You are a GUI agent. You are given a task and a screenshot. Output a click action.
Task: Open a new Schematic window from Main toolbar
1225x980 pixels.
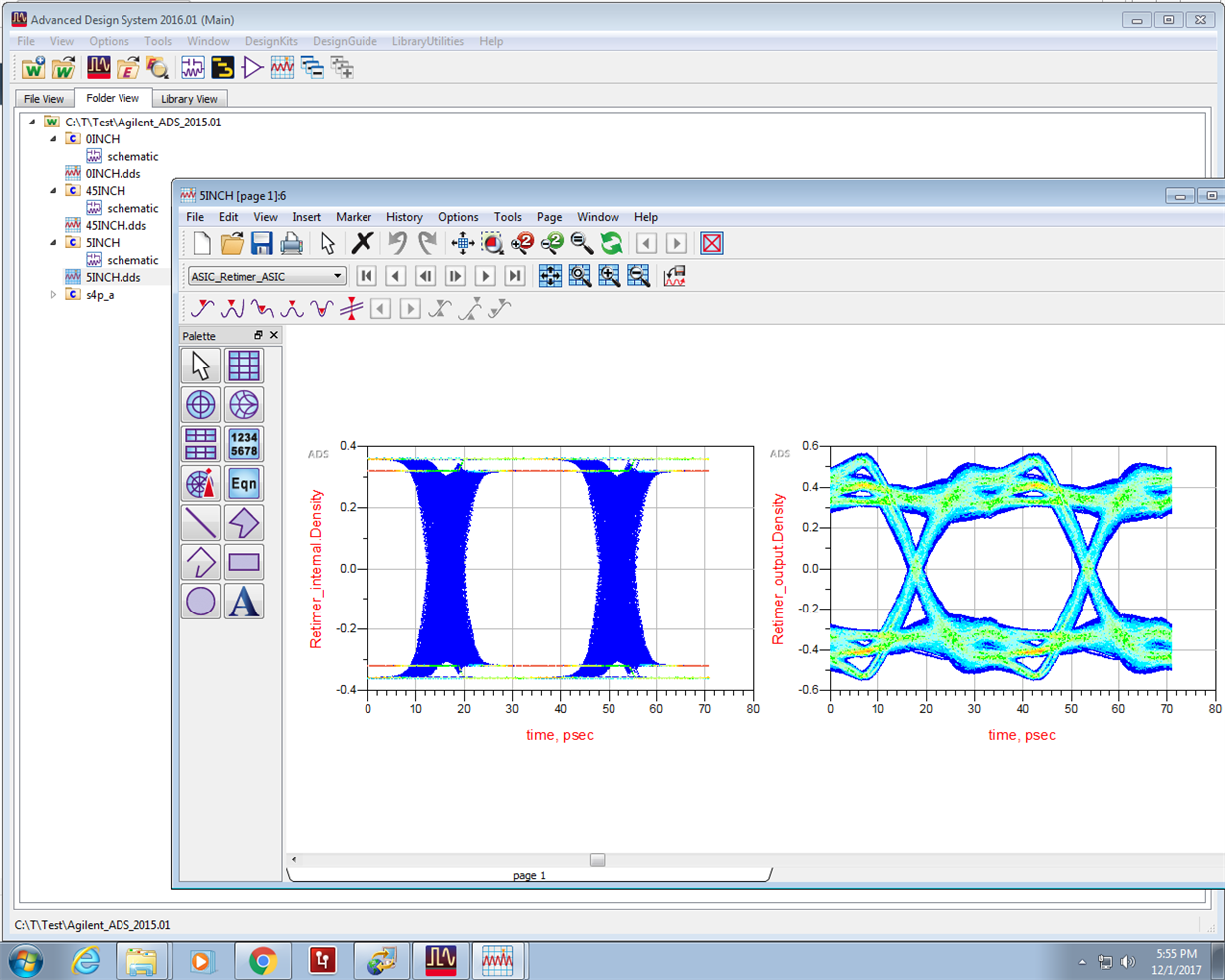[x=193, y=68]
